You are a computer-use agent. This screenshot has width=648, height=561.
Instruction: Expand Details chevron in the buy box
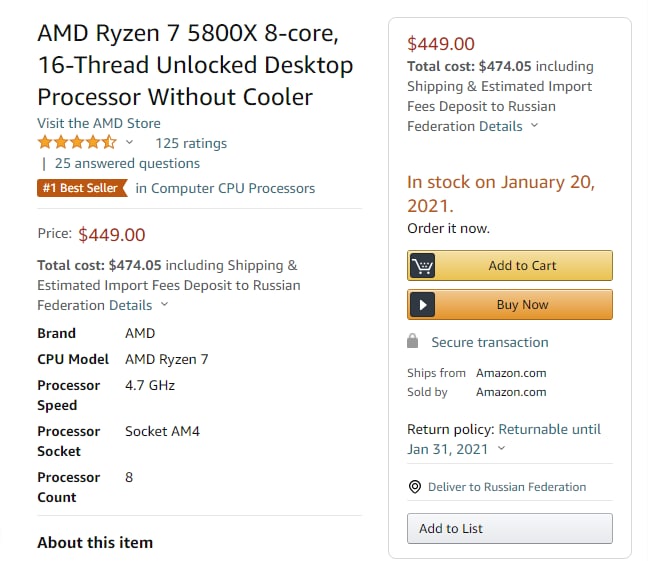click(x=534, y=125)
